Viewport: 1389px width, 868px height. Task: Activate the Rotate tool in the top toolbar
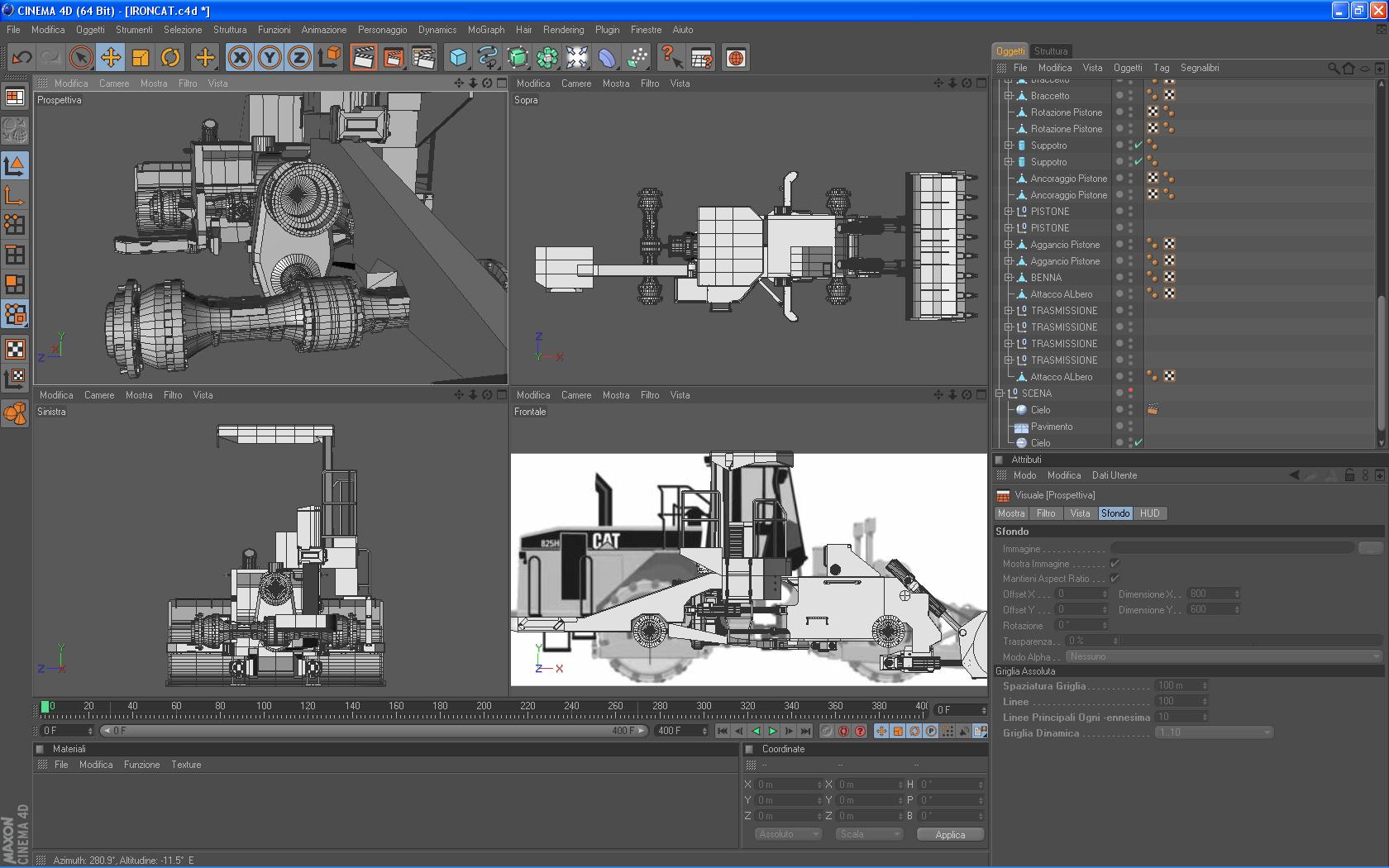(170, 57)
